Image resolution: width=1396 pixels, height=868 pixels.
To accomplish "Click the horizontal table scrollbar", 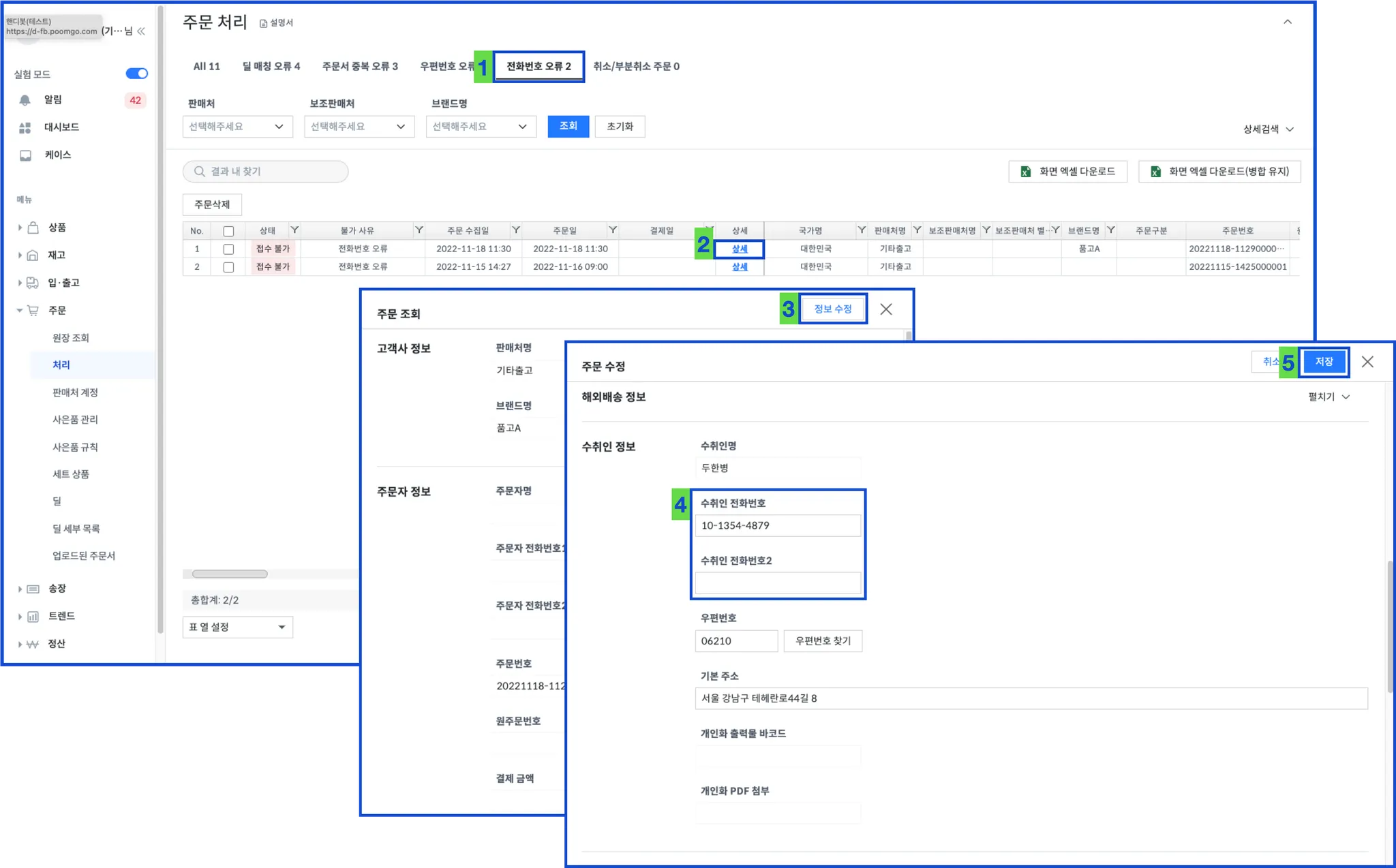I will (230, 574).
